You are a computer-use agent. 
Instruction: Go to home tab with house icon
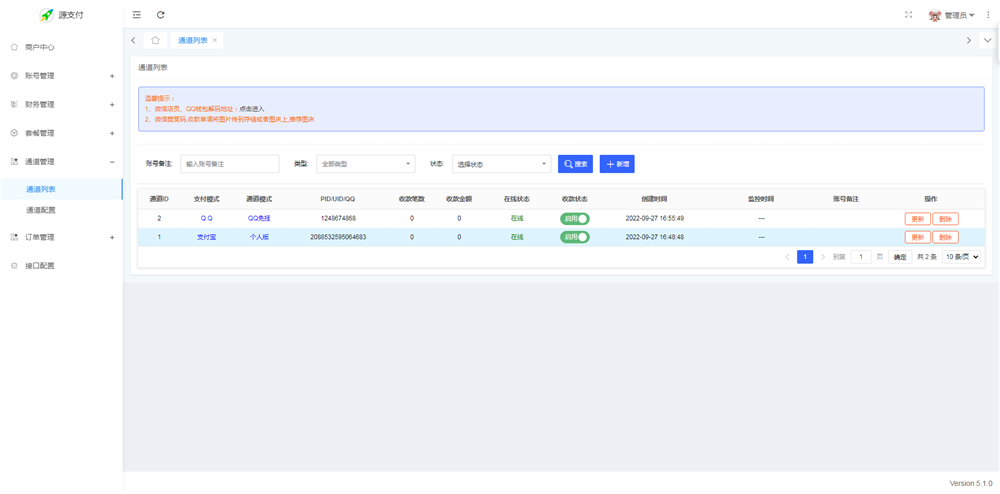155,40
